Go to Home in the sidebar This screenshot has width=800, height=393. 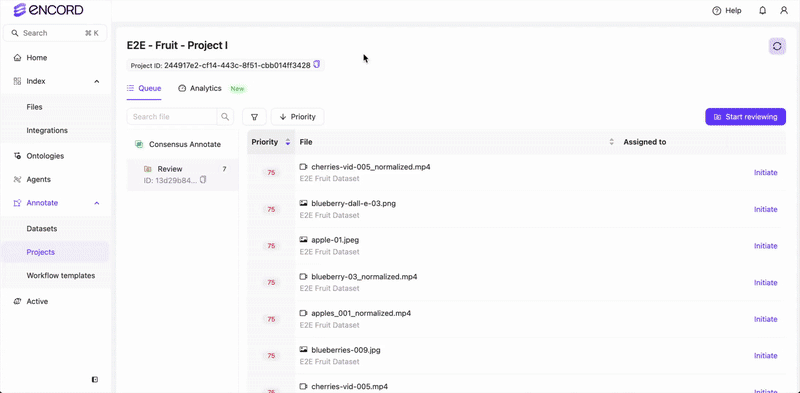pos(37,58)
